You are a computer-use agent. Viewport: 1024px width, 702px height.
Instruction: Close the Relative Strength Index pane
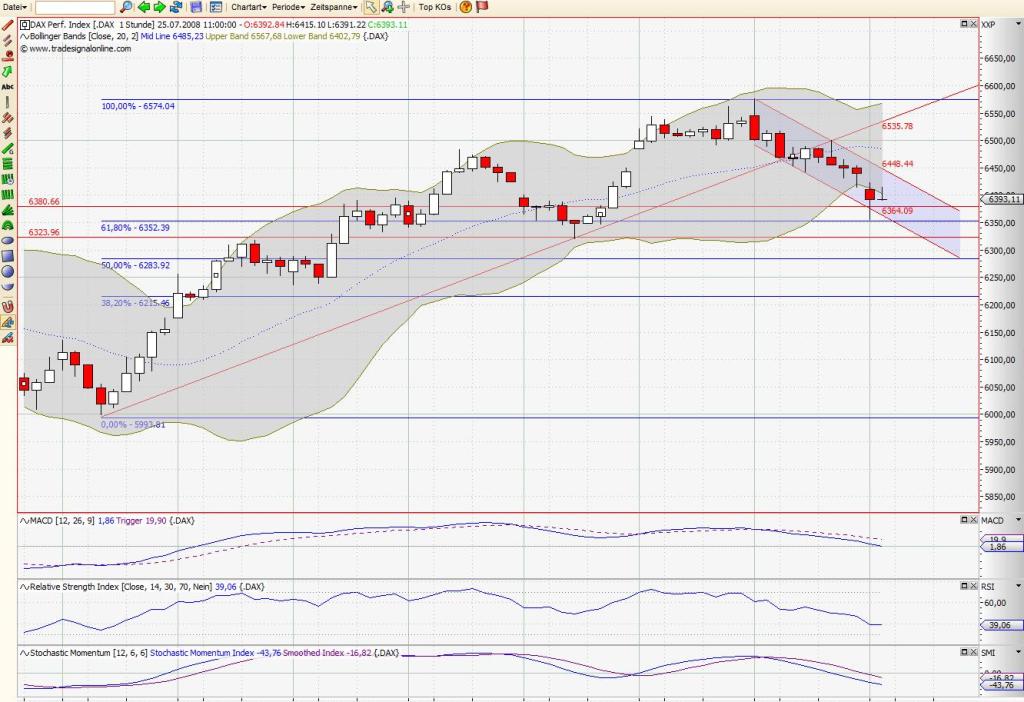pos(973,586)
